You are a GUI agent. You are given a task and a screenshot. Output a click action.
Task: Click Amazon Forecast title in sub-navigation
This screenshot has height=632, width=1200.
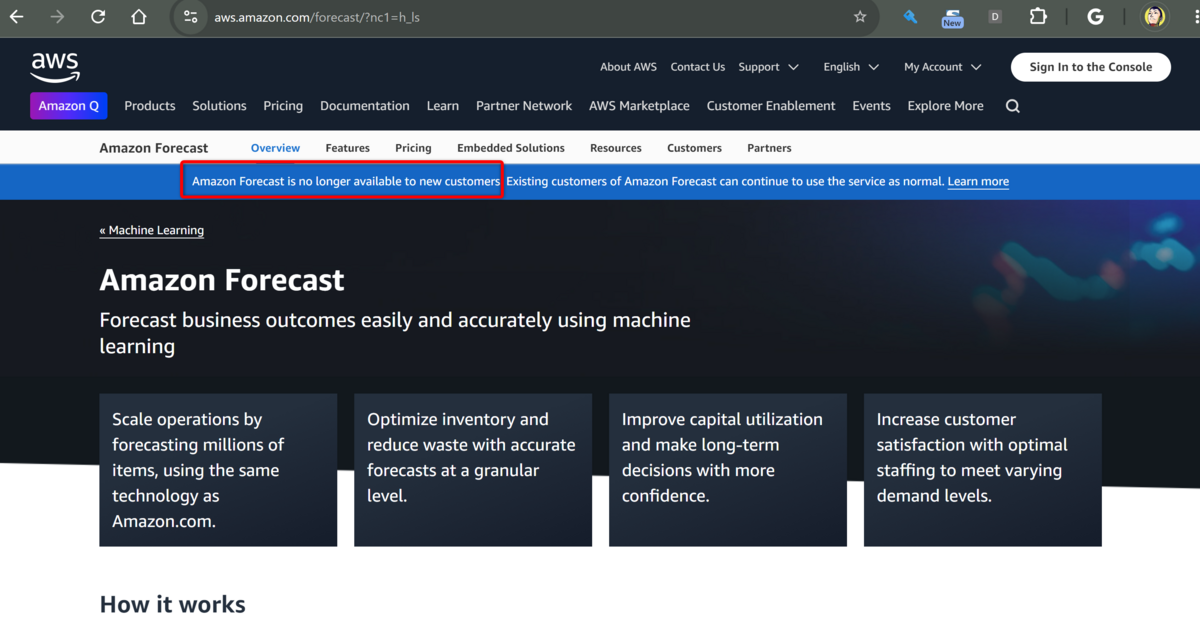pyautogui.click(x=154, y=148)
